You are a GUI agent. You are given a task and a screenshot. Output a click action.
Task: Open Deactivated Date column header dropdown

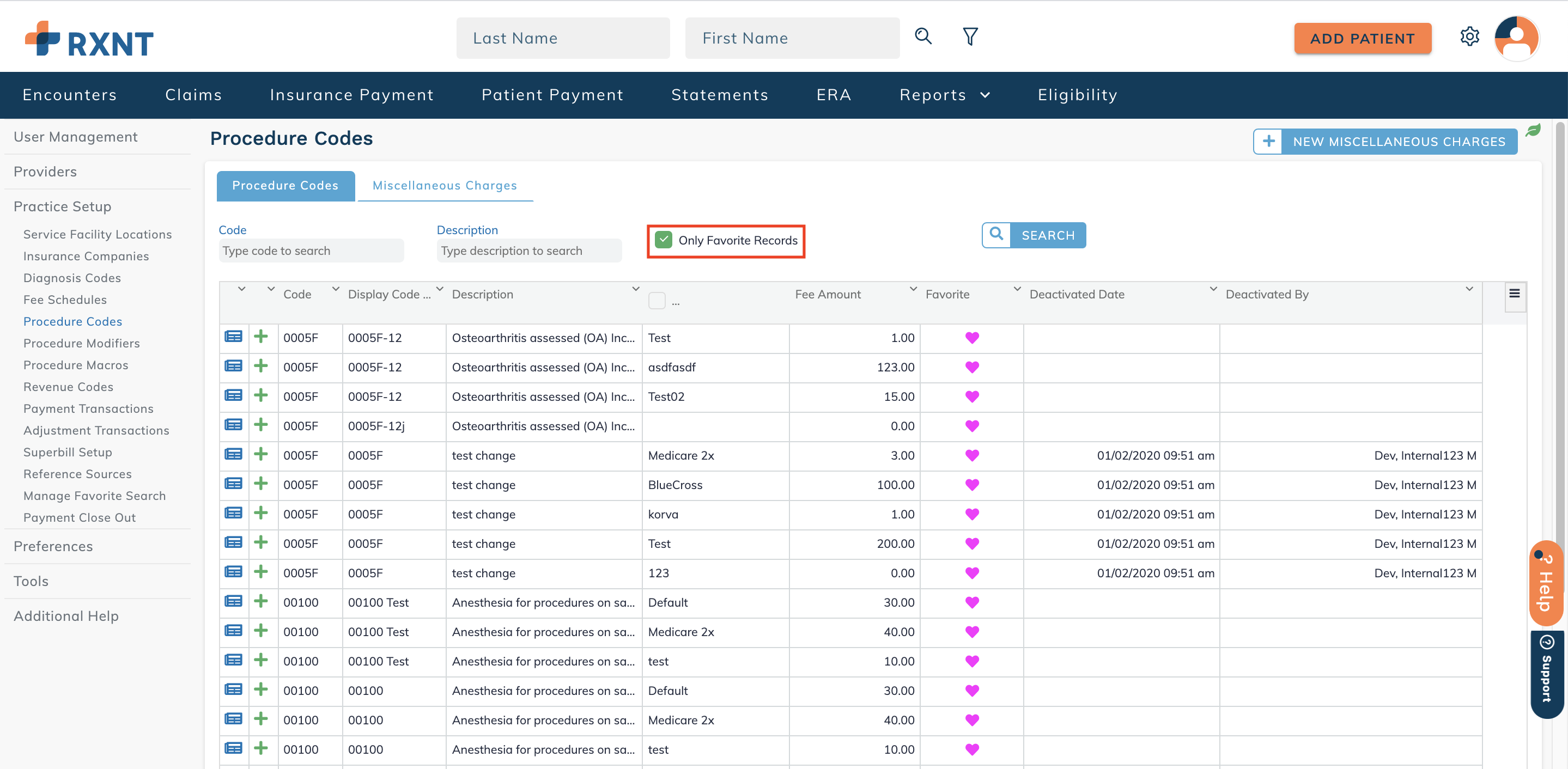coord(1213,289)
